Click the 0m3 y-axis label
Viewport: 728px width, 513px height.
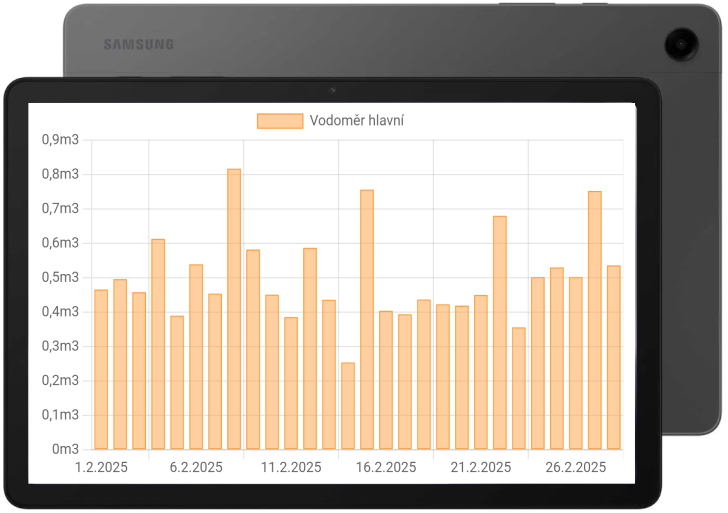tap(65, 449)
